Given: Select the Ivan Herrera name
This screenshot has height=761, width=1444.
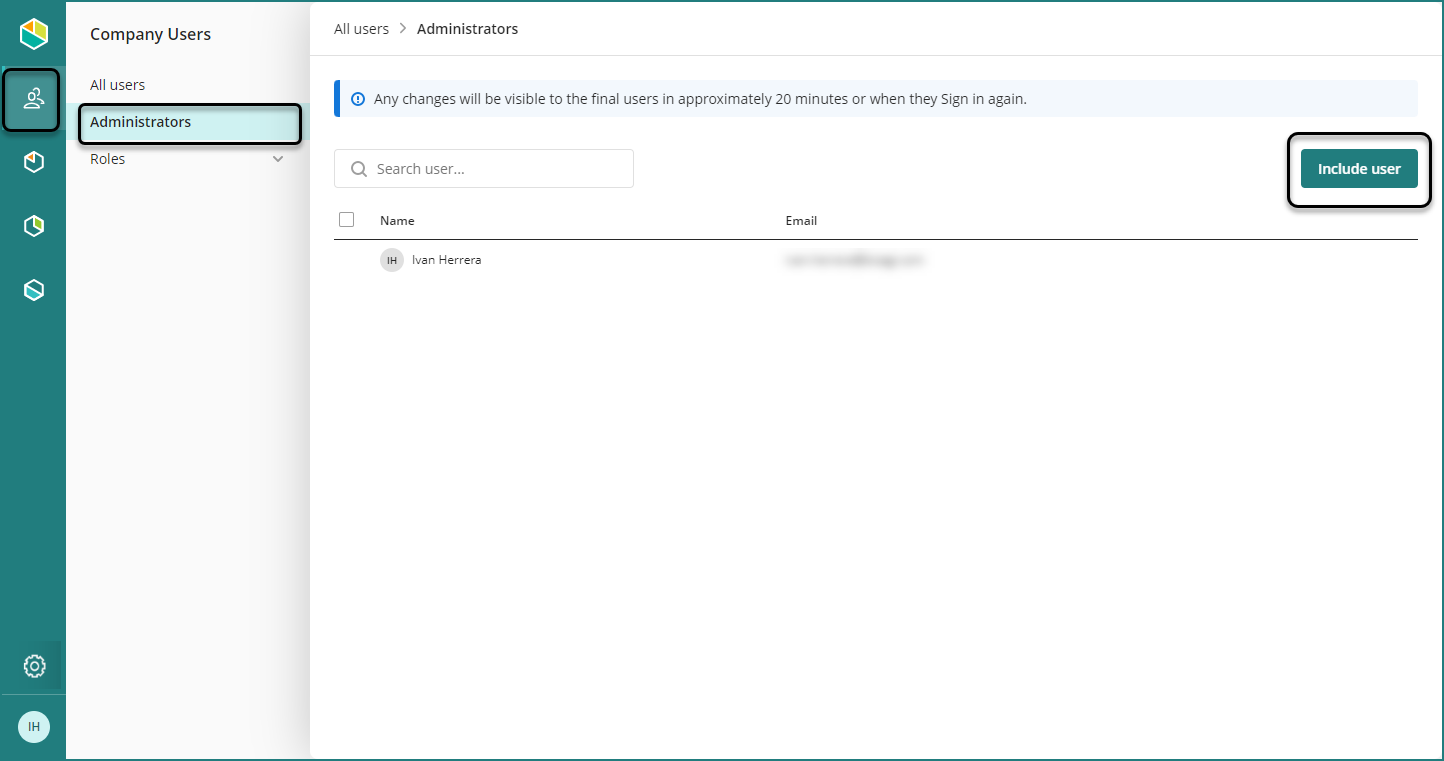Looking at the screenshot, I should coord(446,260).
